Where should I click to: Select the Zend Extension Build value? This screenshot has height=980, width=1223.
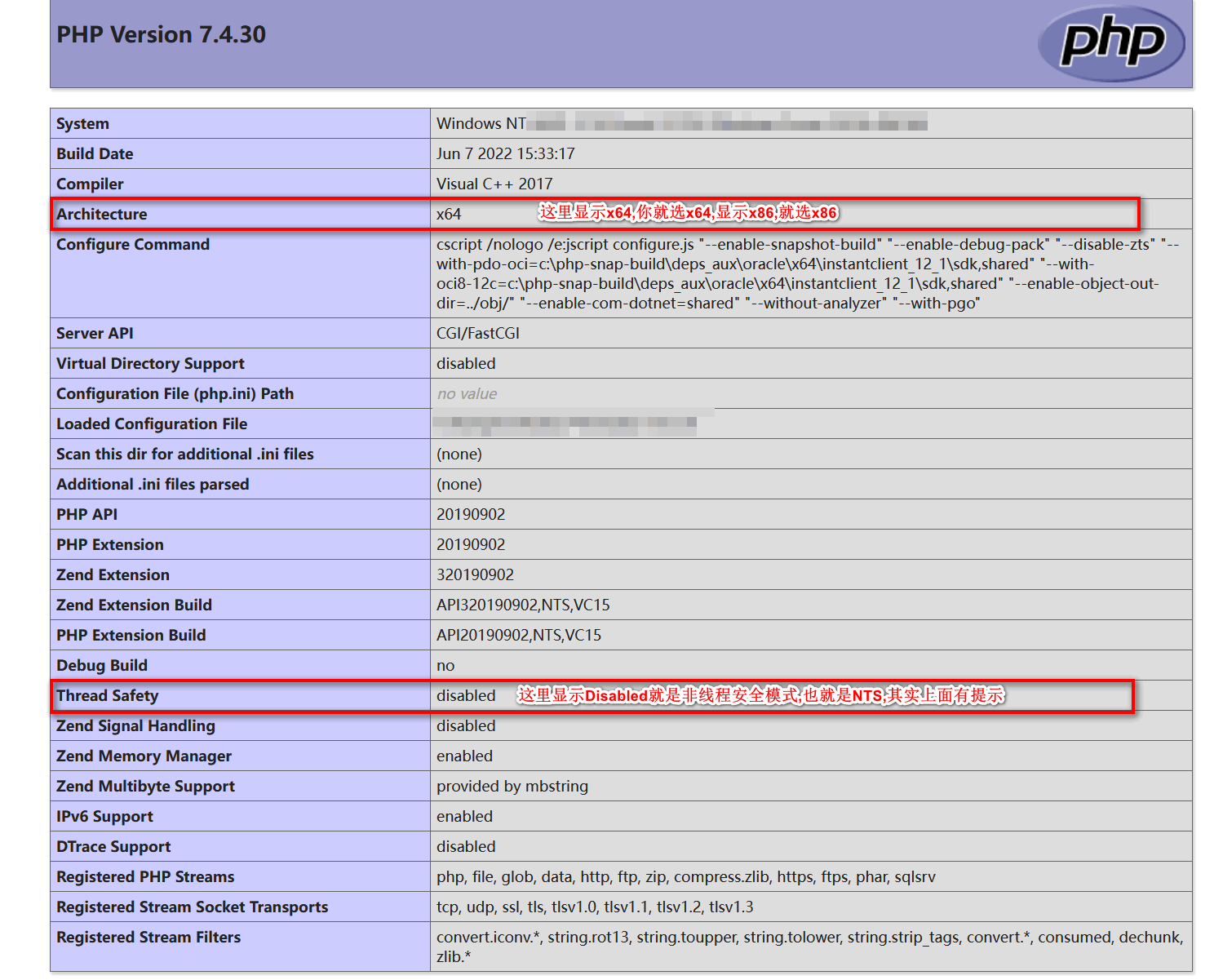(523, 605)
